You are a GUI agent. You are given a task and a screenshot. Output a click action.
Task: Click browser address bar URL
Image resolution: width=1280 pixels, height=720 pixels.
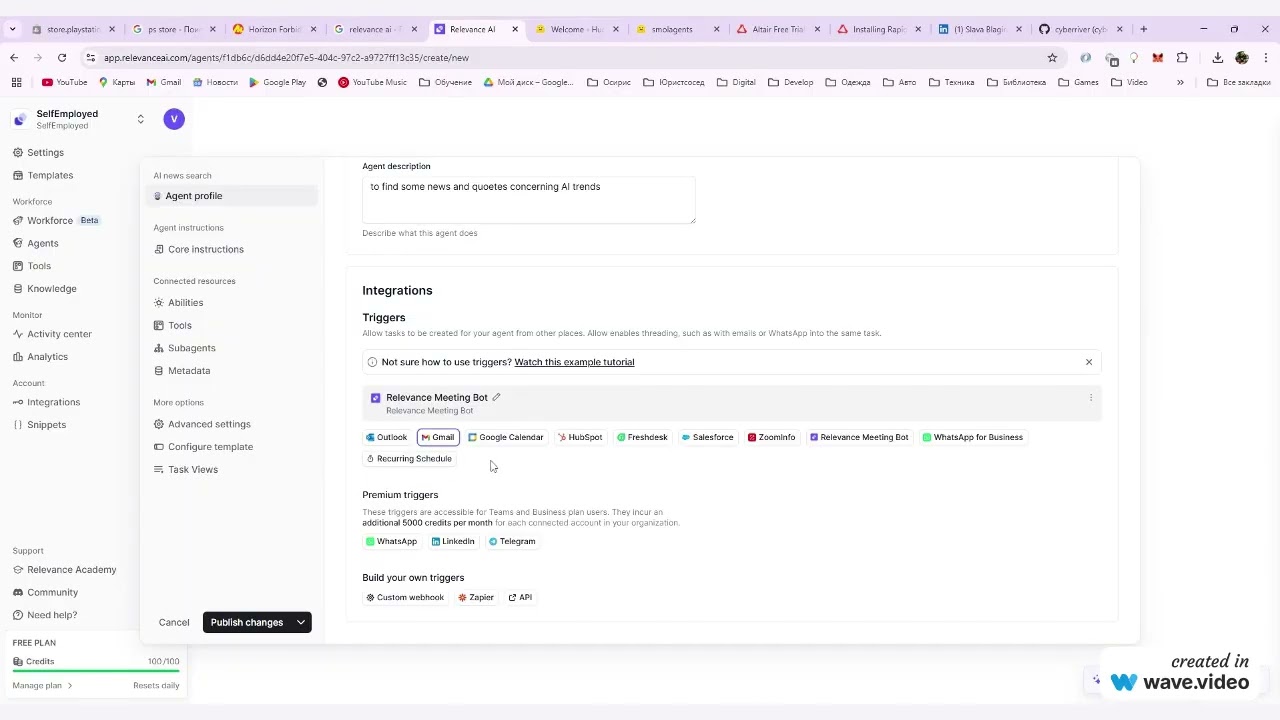click(286, 58)
